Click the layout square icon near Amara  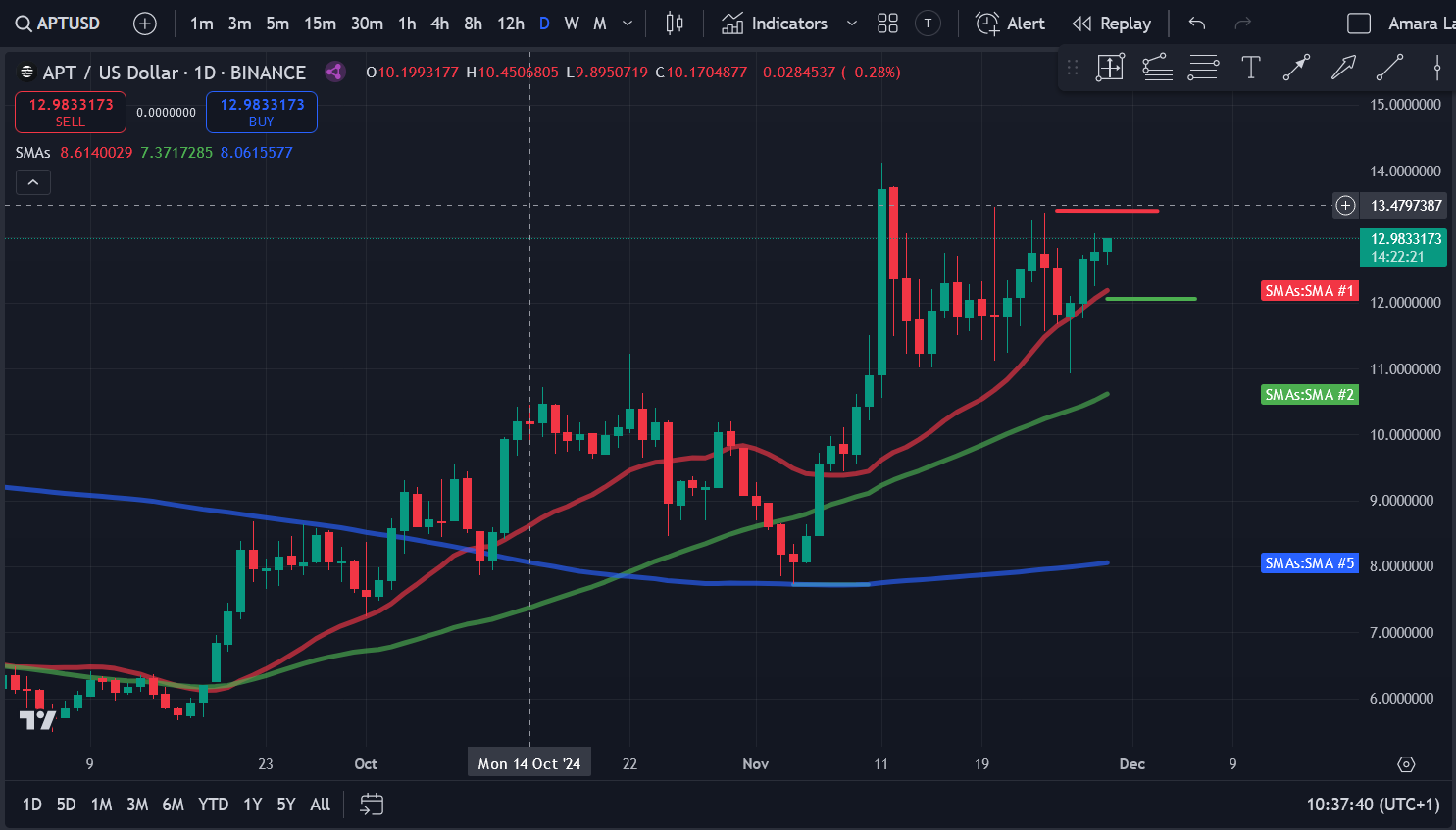pos(1359,24)
